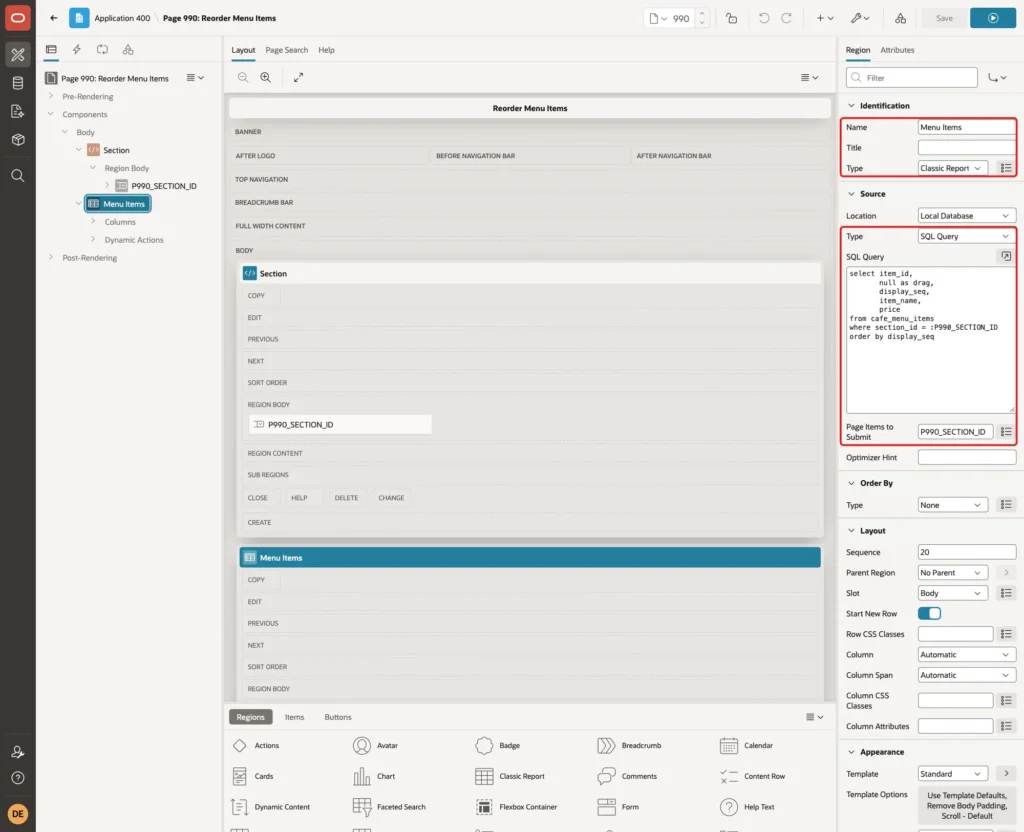
Task: Switch to Attributes tab in property editor
Action: (x=897, y=50)
